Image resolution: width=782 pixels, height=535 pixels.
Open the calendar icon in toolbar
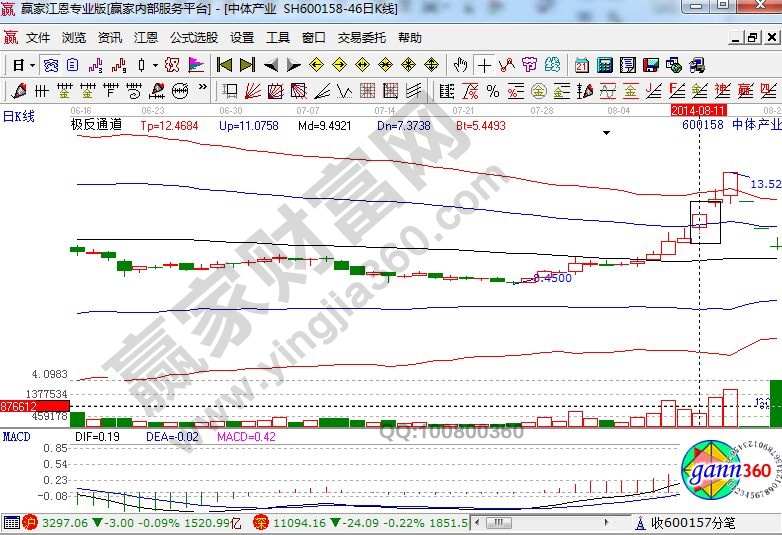(x=581, y=65)
